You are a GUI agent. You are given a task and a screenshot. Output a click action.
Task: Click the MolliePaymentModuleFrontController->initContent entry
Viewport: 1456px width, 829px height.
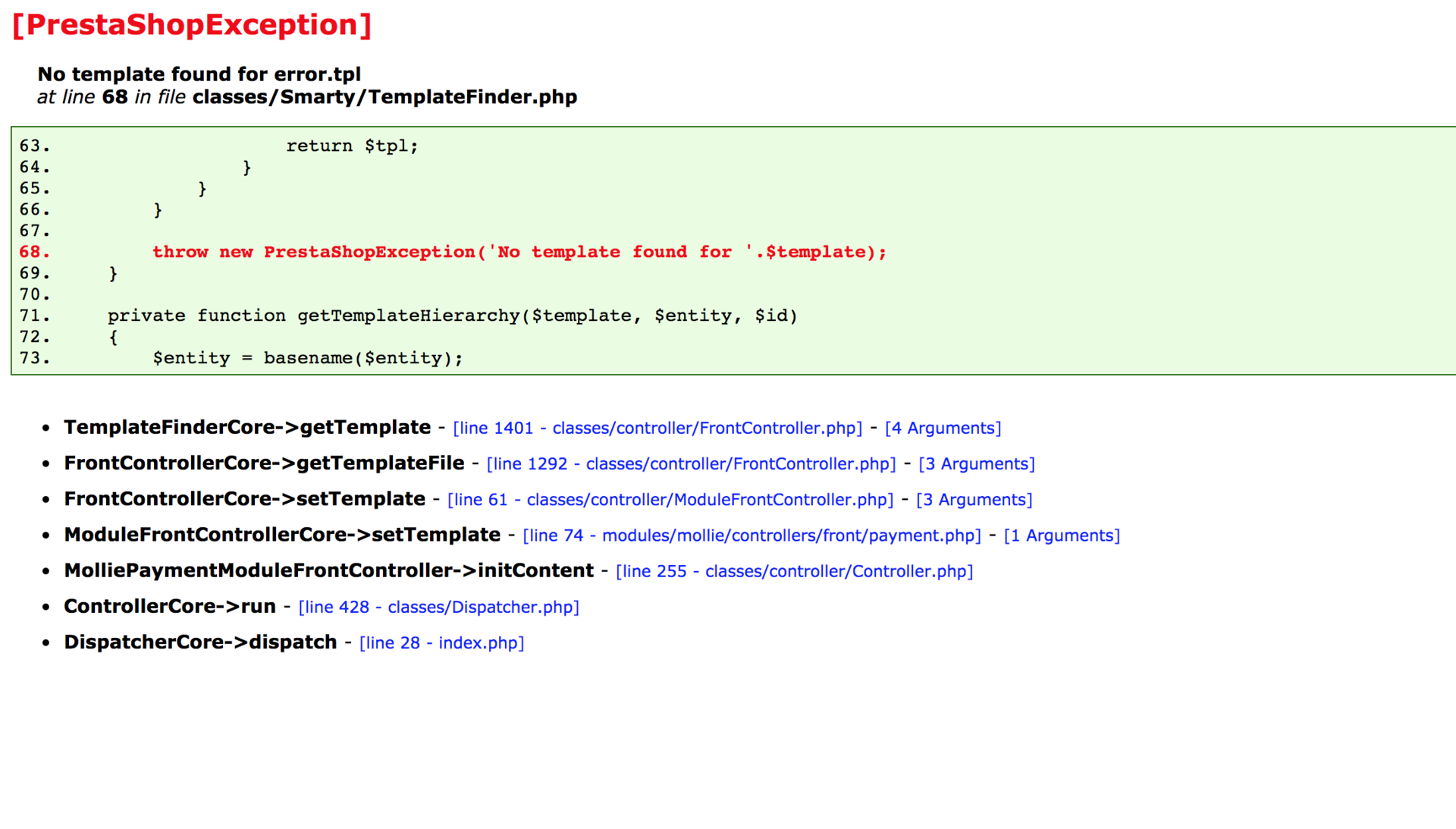(x=328, y=570)
